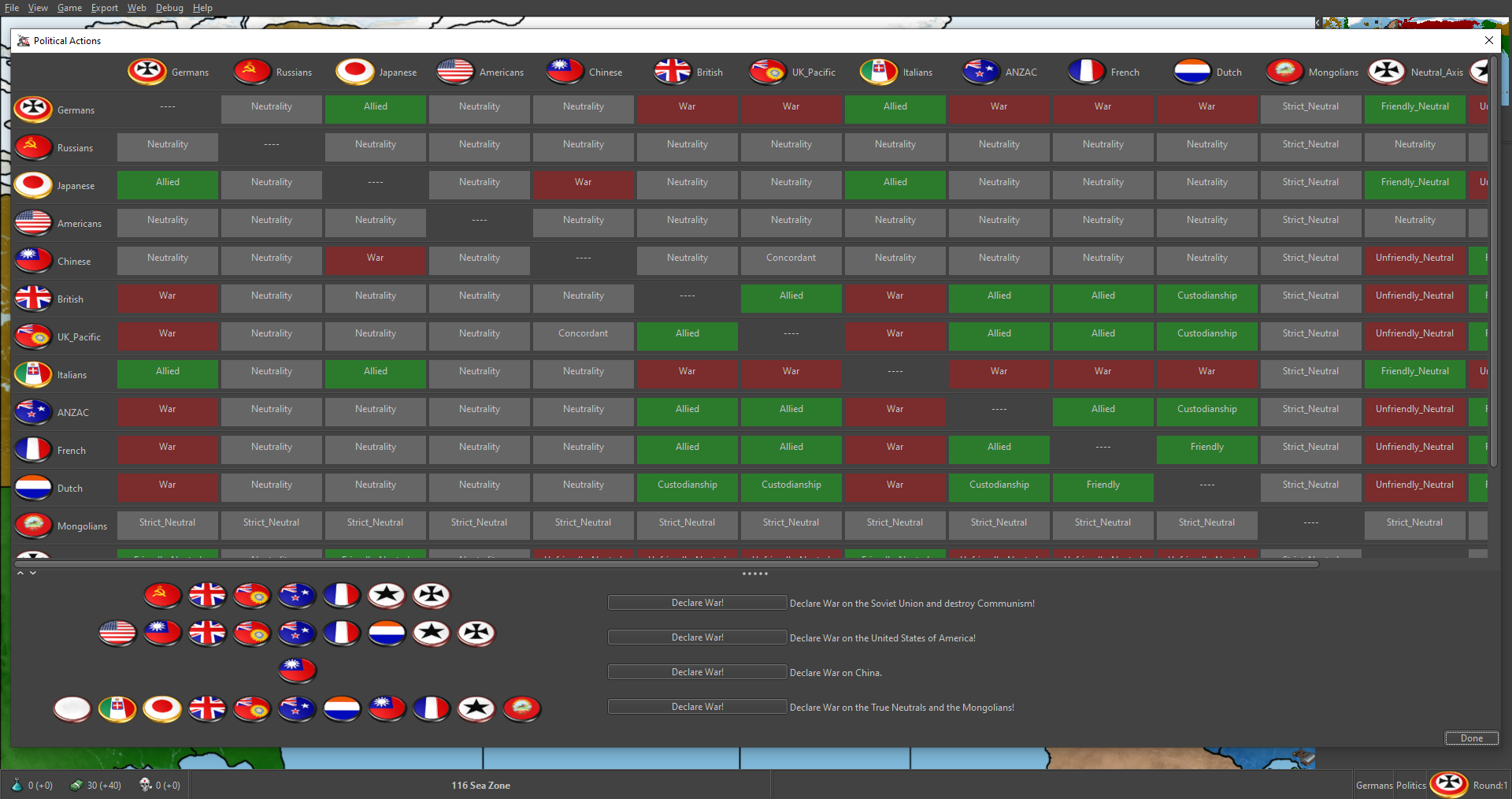Click the PUs money icon showing 30 (+40)
The image size is (1512, 799).
(x=76, y=785)
